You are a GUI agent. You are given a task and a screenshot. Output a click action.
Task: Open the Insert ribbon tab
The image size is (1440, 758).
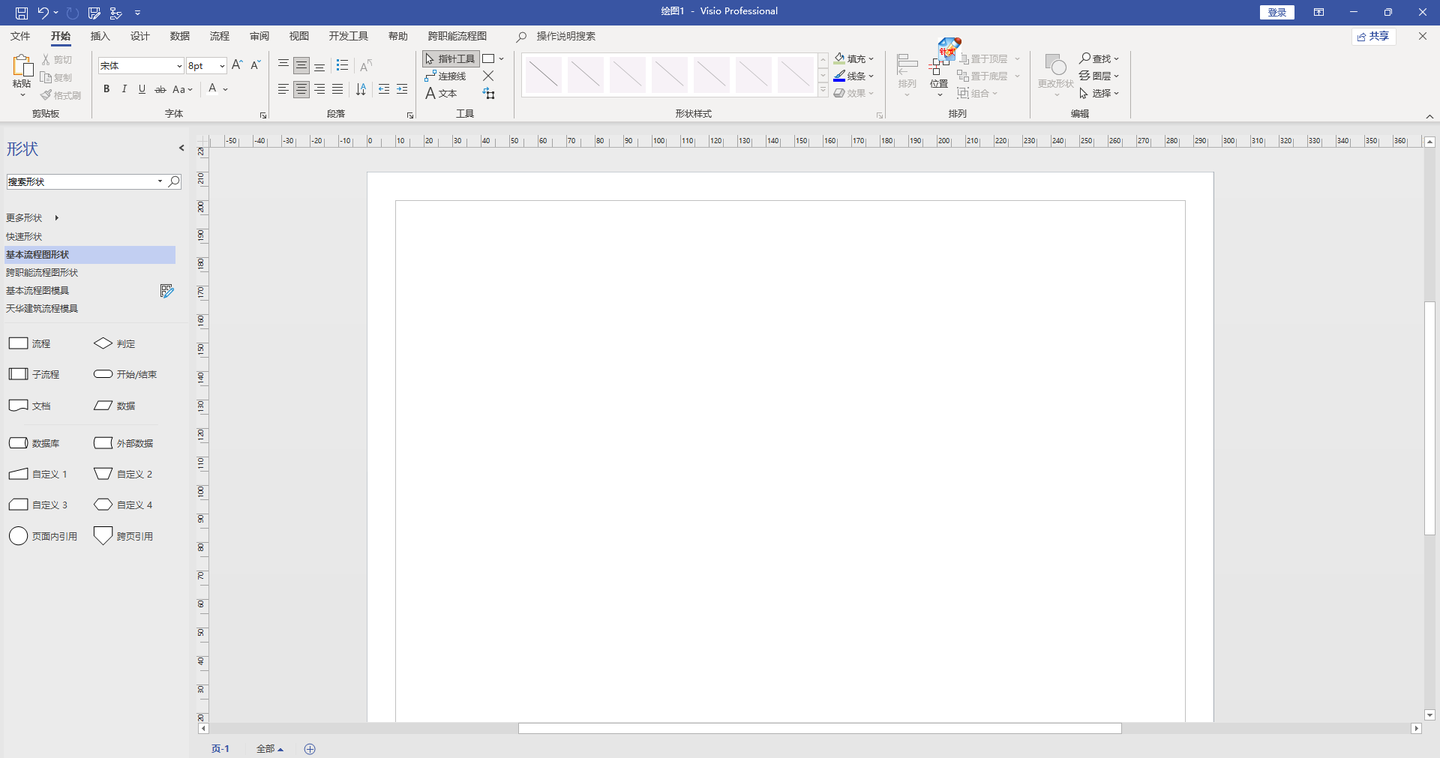click(100, 36)
